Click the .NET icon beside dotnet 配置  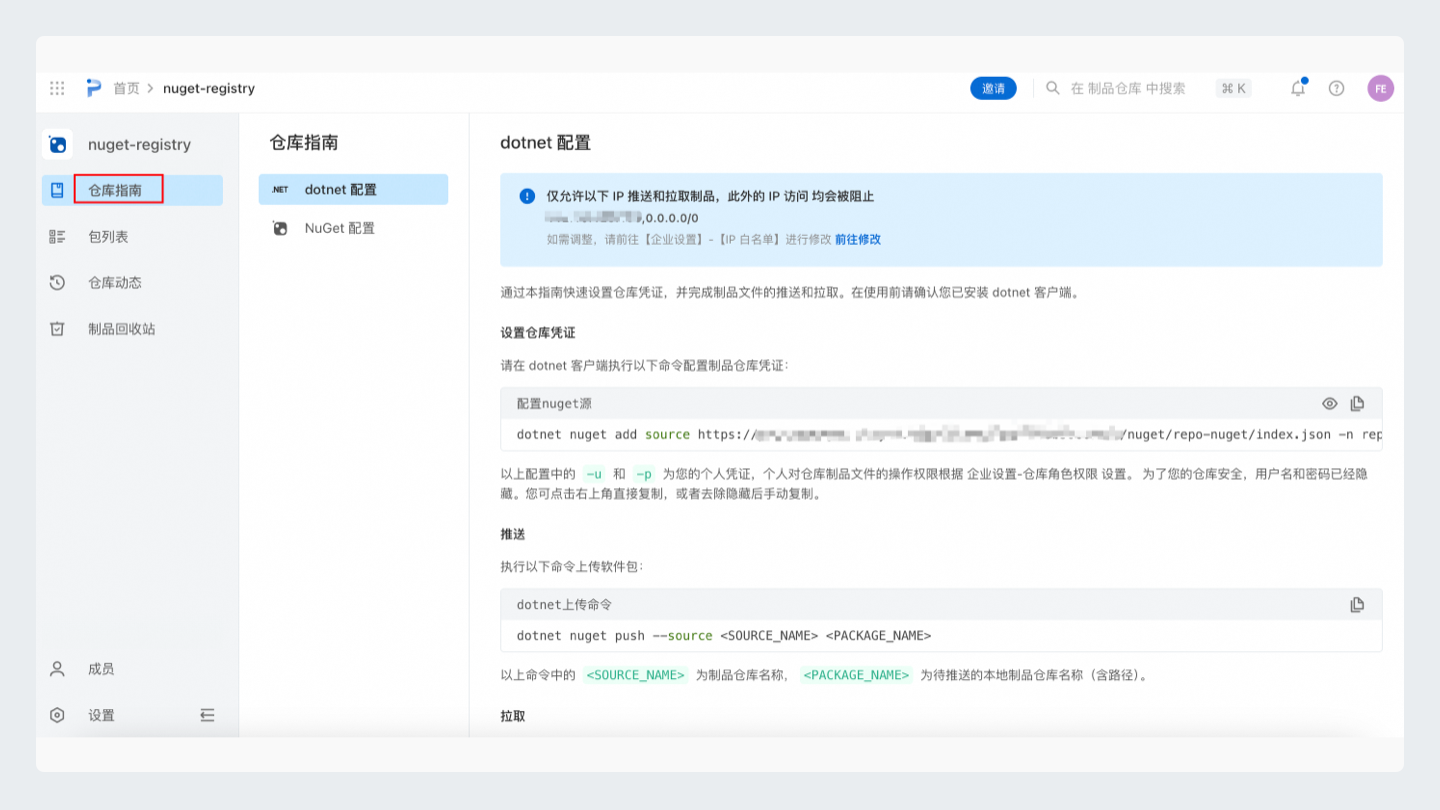coord(280,190)
